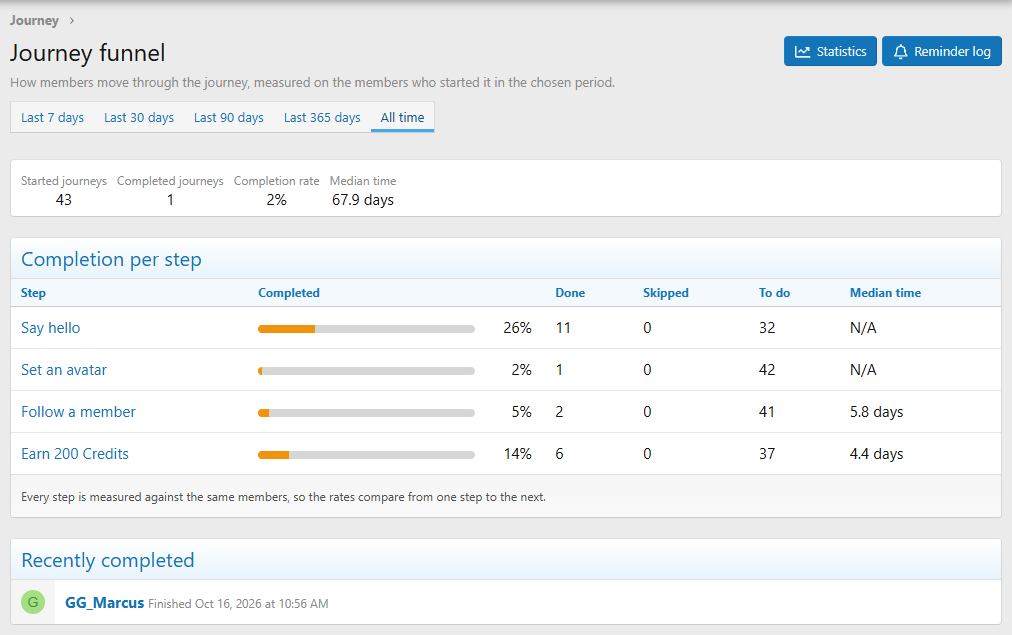Click the Completion rate label
The image size is (1012, 635).
[x=276, y=181]
